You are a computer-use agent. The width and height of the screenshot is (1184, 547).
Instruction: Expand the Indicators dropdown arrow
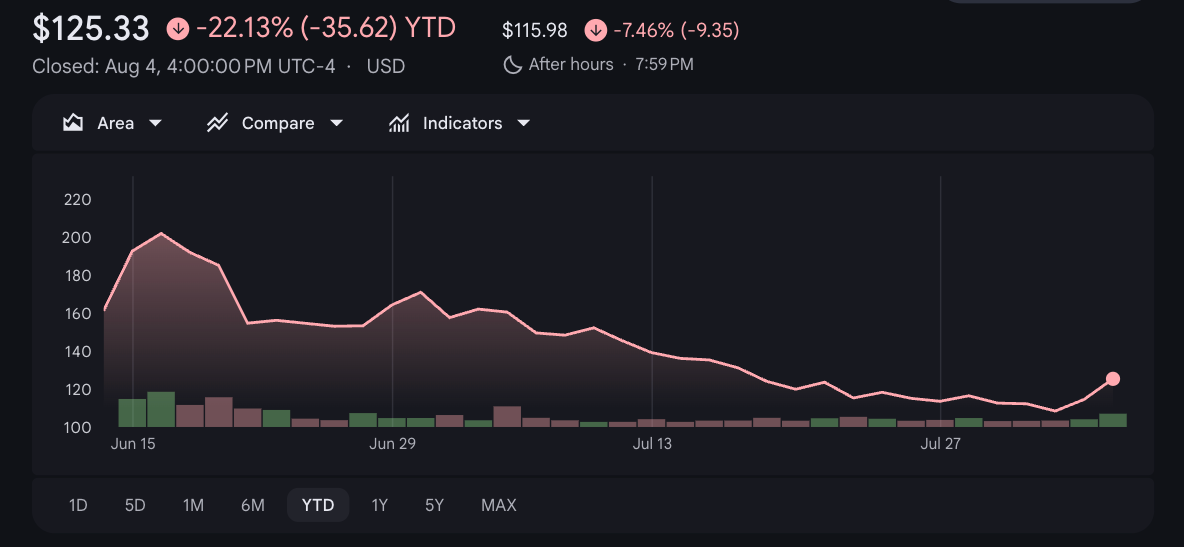[523, 123]
